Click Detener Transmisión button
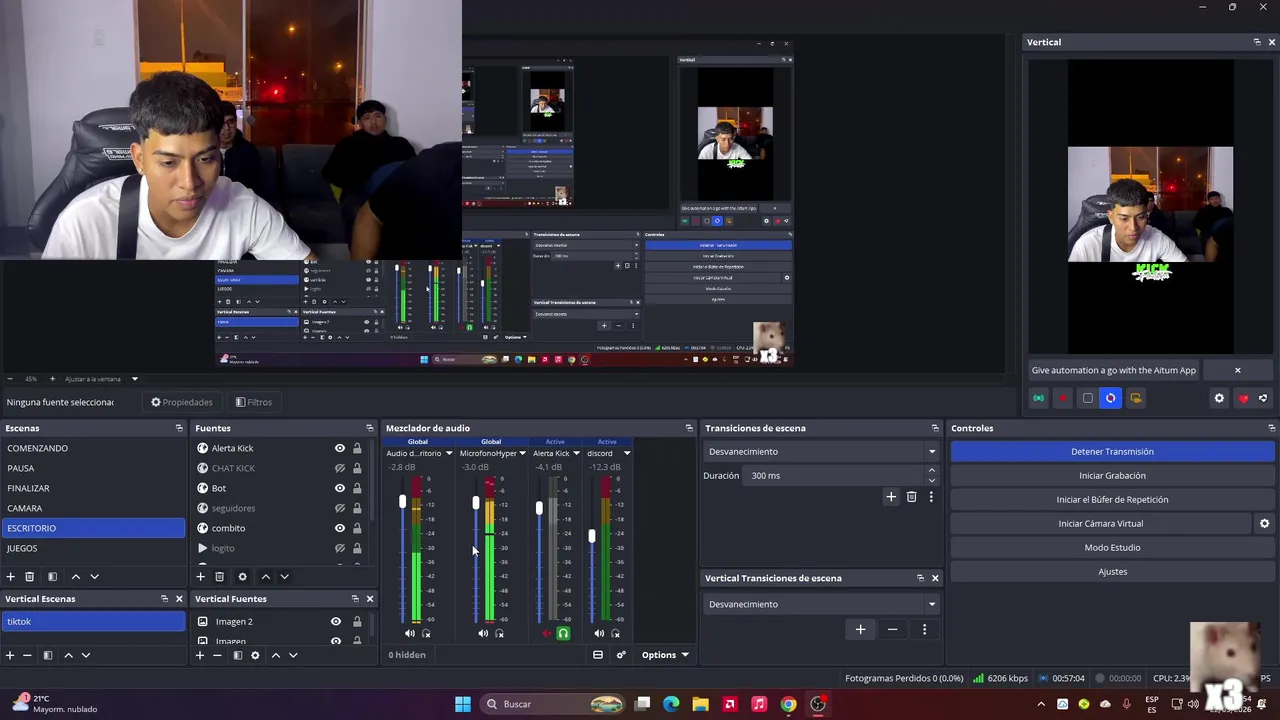The width and height of the screenshot is (1280, 720). point(1112,451)
